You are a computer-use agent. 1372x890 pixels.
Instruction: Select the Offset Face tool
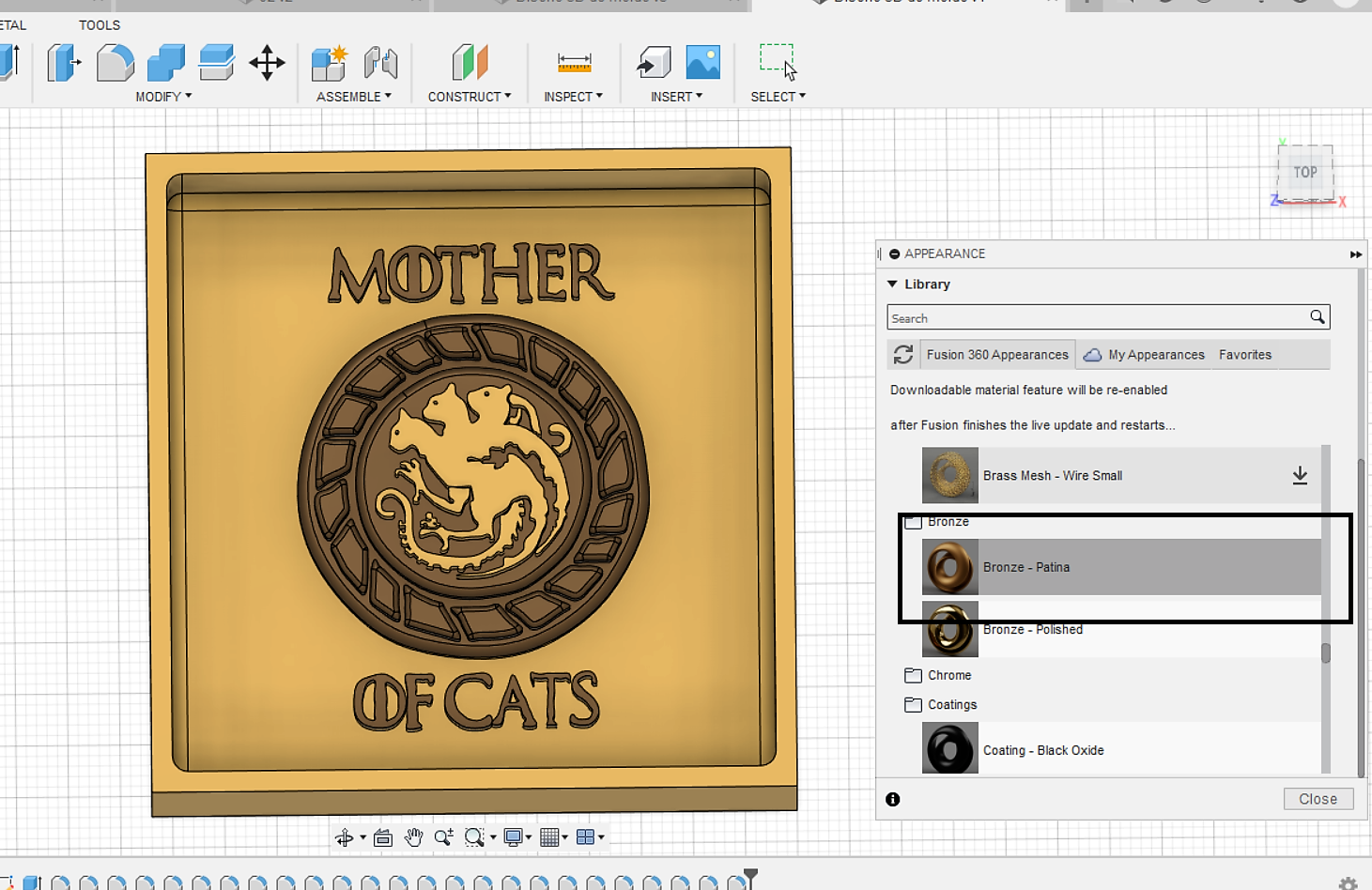point(216,63)
